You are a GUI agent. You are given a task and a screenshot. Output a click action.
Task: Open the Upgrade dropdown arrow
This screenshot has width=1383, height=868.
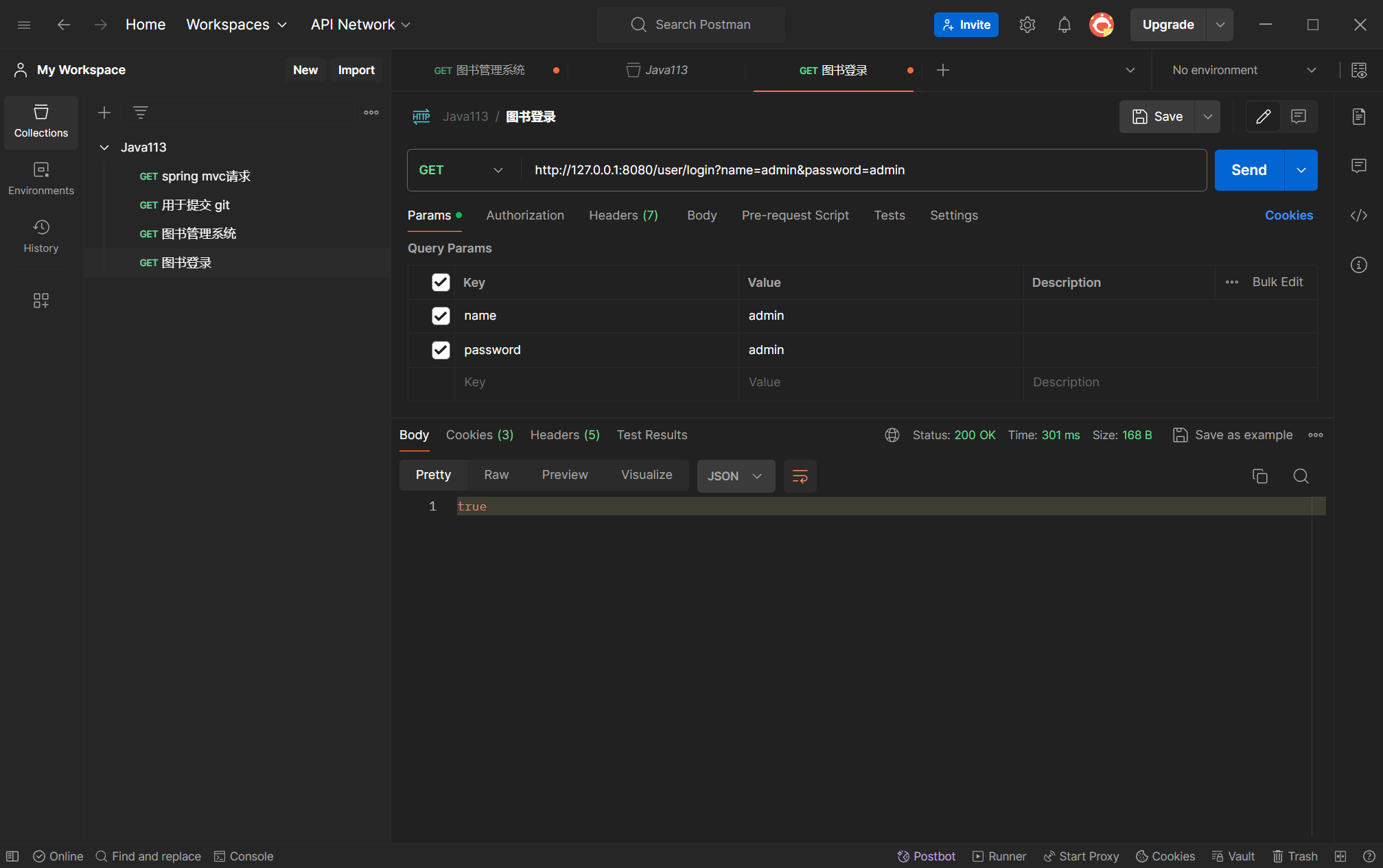(x=1220, y=25)
